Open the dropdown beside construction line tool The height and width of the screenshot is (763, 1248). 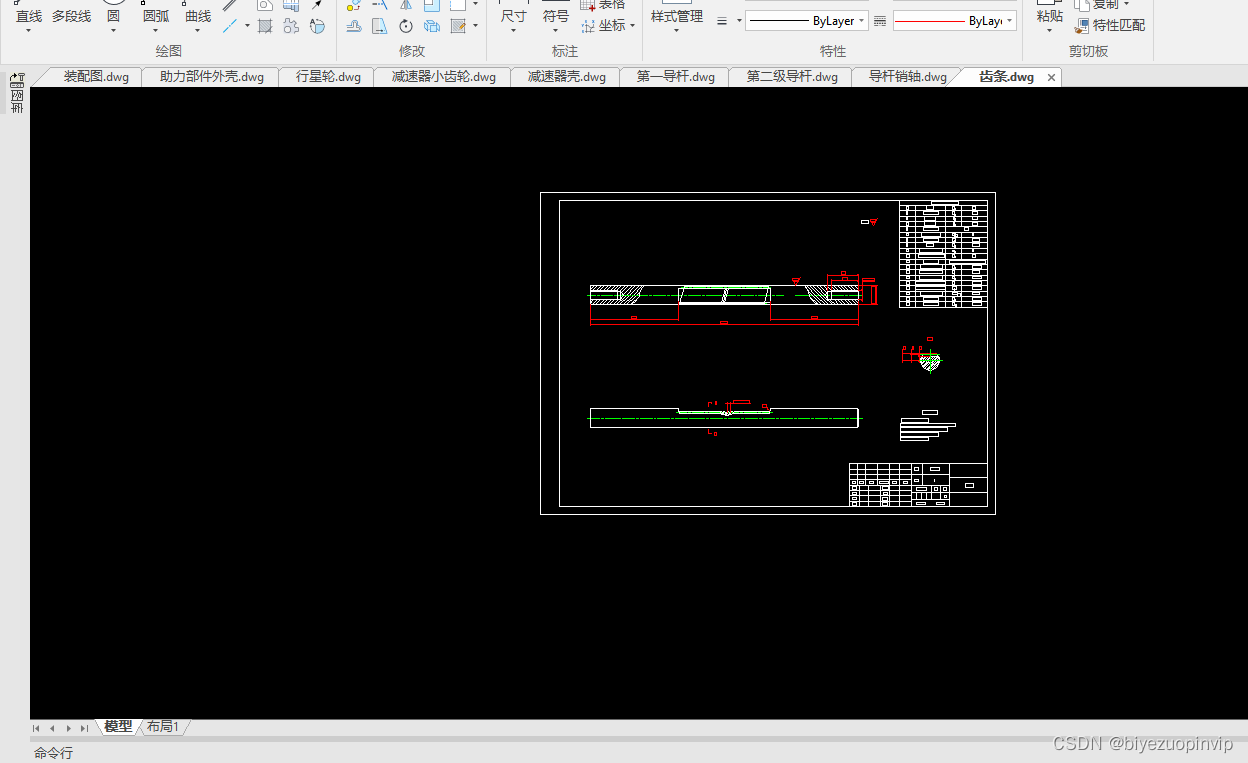click(247, 26)
